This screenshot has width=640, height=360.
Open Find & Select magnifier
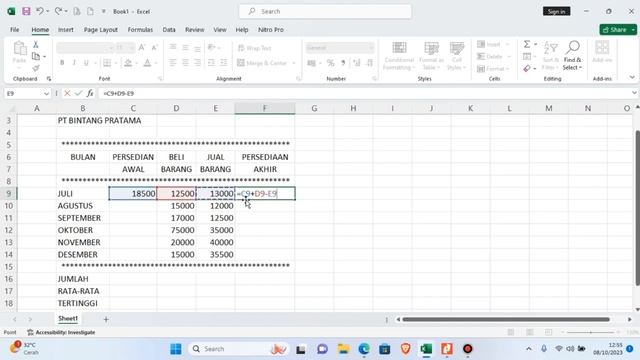pos(573,47)
